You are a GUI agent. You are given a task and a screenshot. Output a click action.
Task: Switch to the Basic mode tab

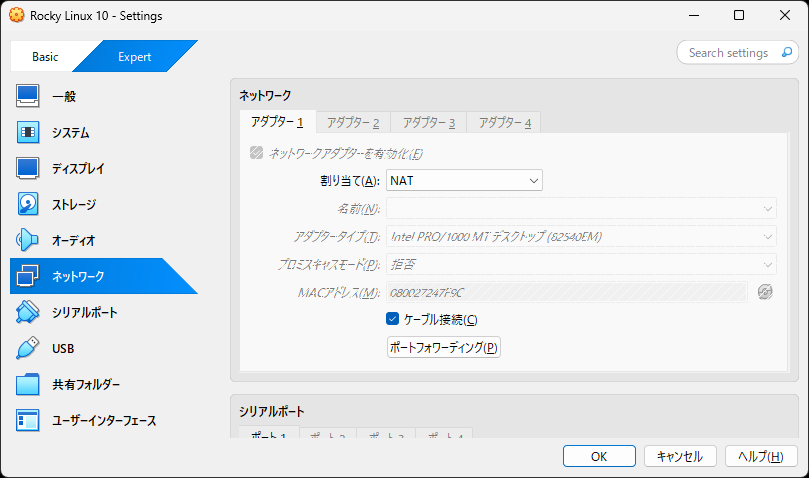click(45, 57)
